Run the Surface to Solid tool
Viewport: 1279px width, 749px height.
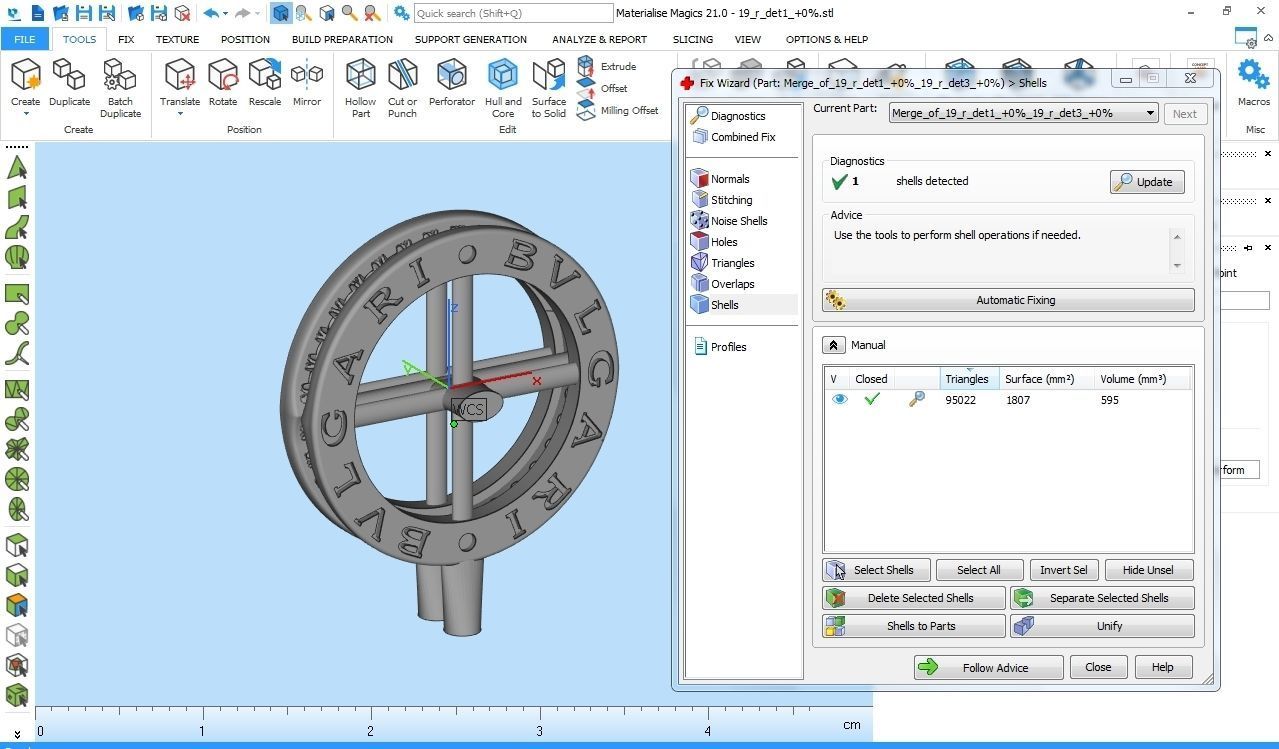(549, 88)
